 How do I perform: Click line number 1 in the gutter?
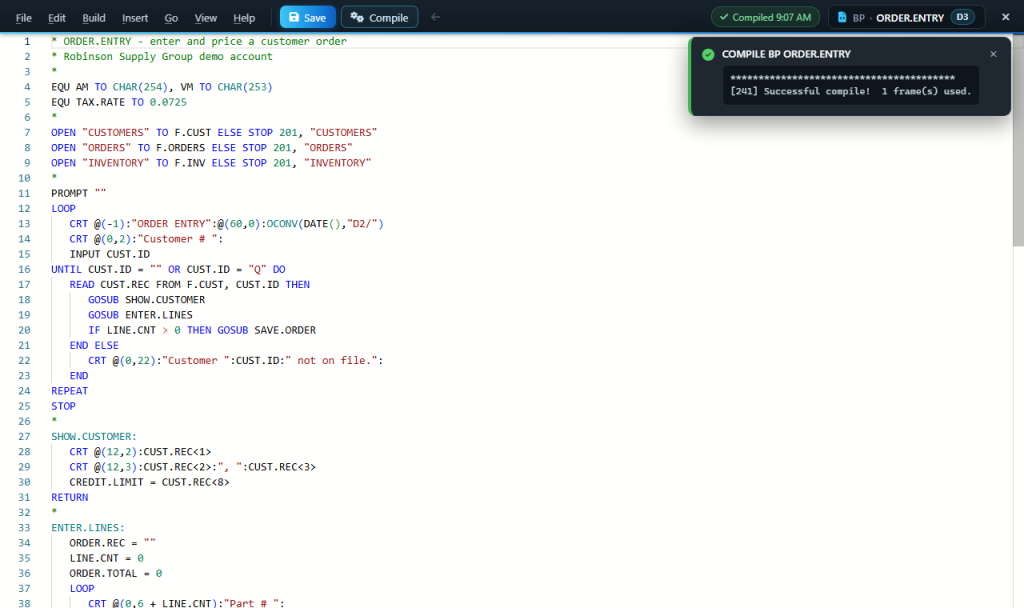click(x=27, y=41)
